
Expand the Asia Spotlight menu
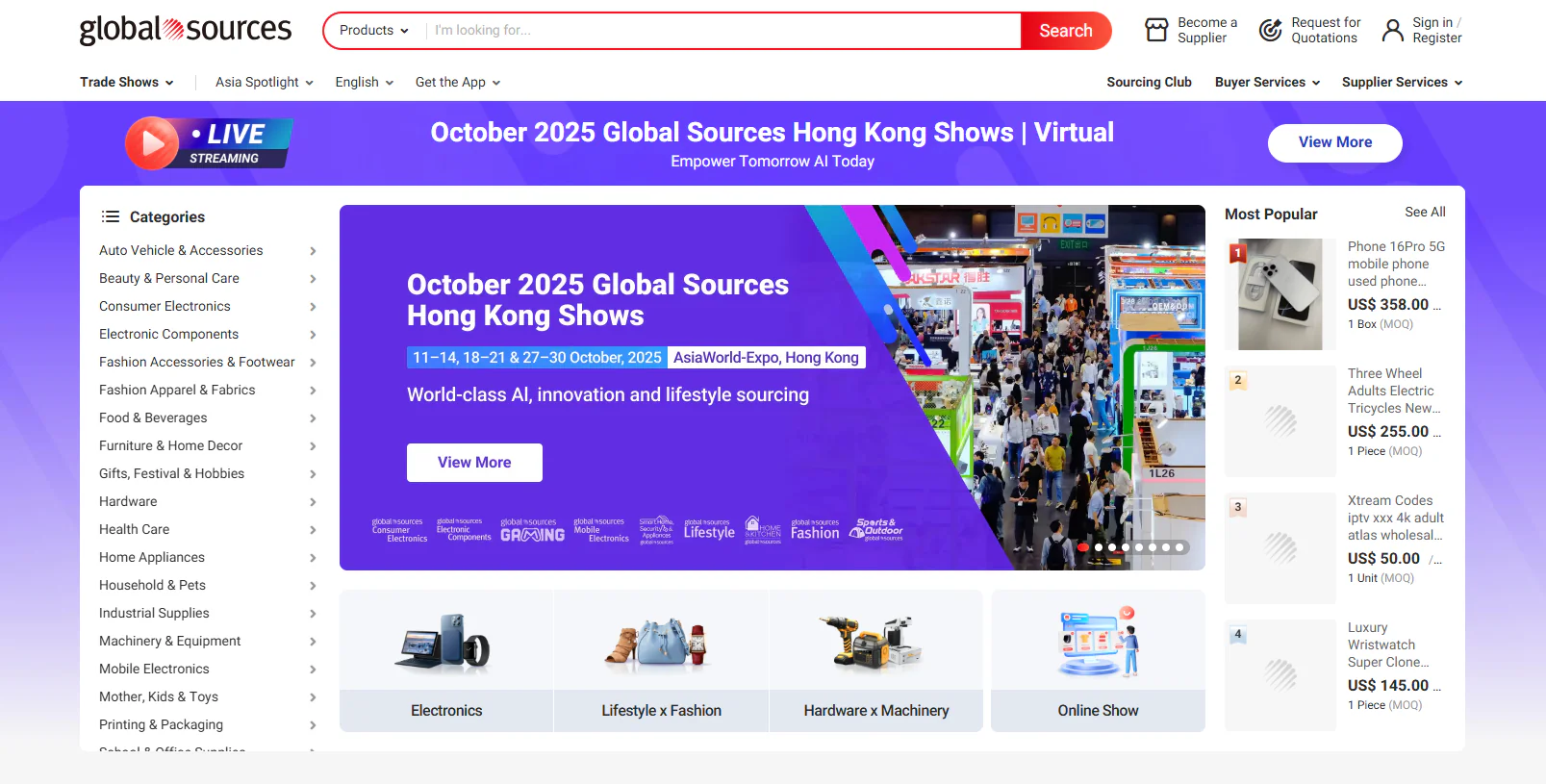coord(265,82)
